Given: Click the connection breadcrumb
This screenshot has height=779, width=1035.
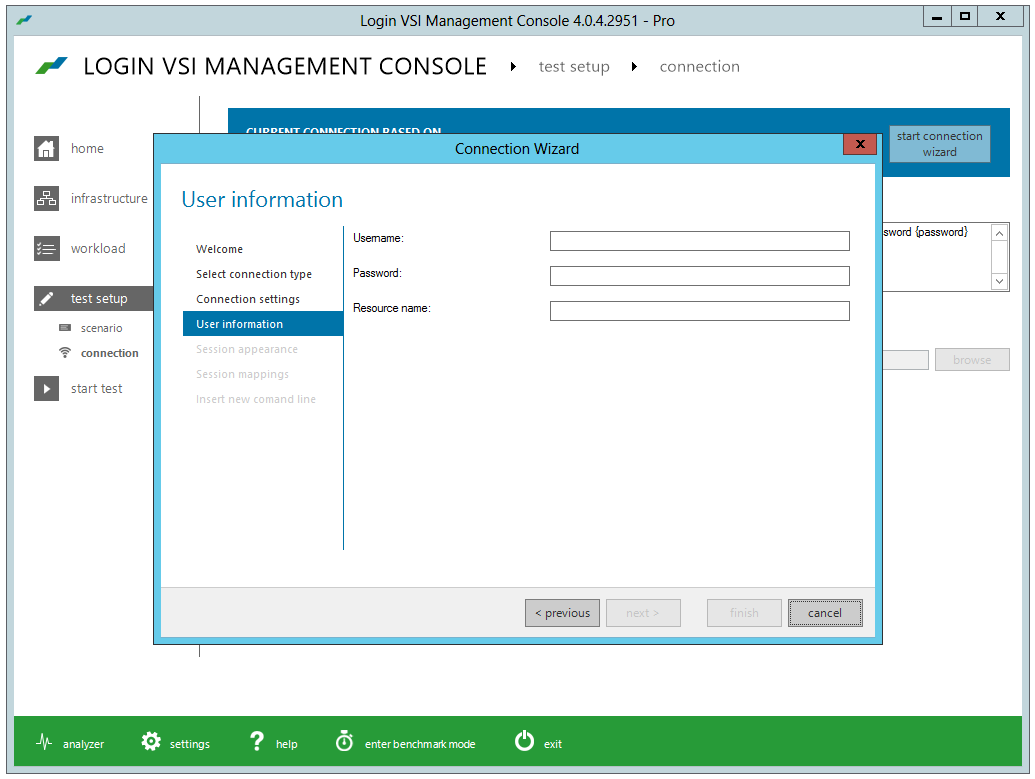Looking at the screenshot, I should tap(700, 67).
